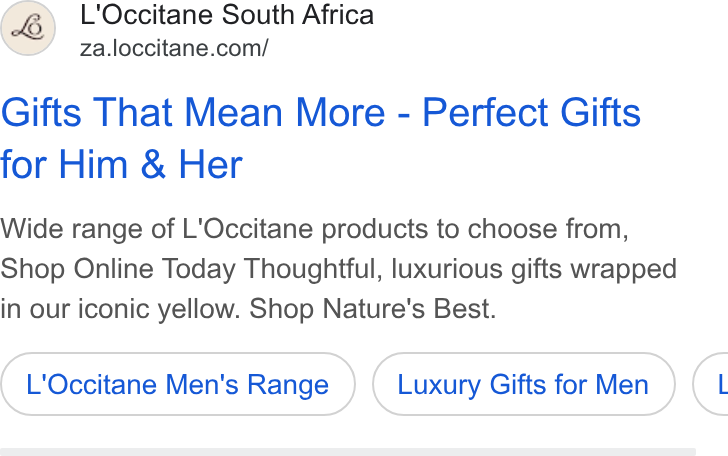Click the words 'Perfect Gifts' in headline
The height and width of the screenshot is (456, 728).
[531, 113]
